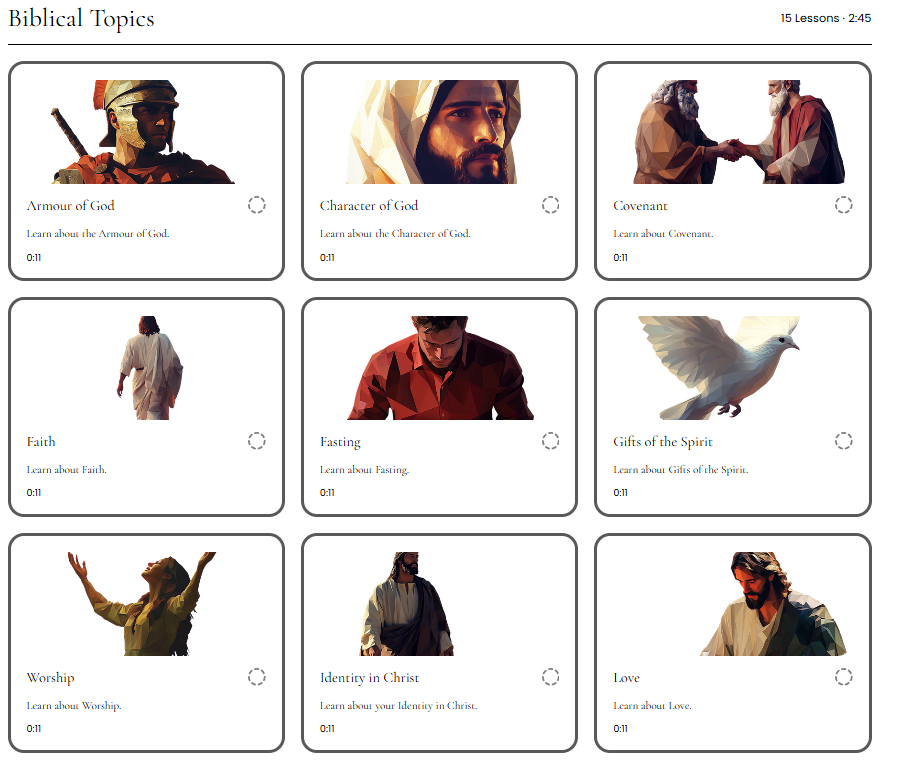Mark the Fasting lesson circle as complete
The width and height of the screenshot is (905, 763).
tap(551, 441)
